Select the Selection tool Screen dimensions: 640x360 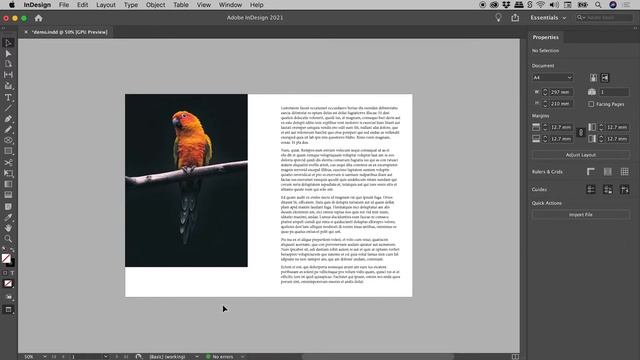pyautogui.click(x=8, y=43)
